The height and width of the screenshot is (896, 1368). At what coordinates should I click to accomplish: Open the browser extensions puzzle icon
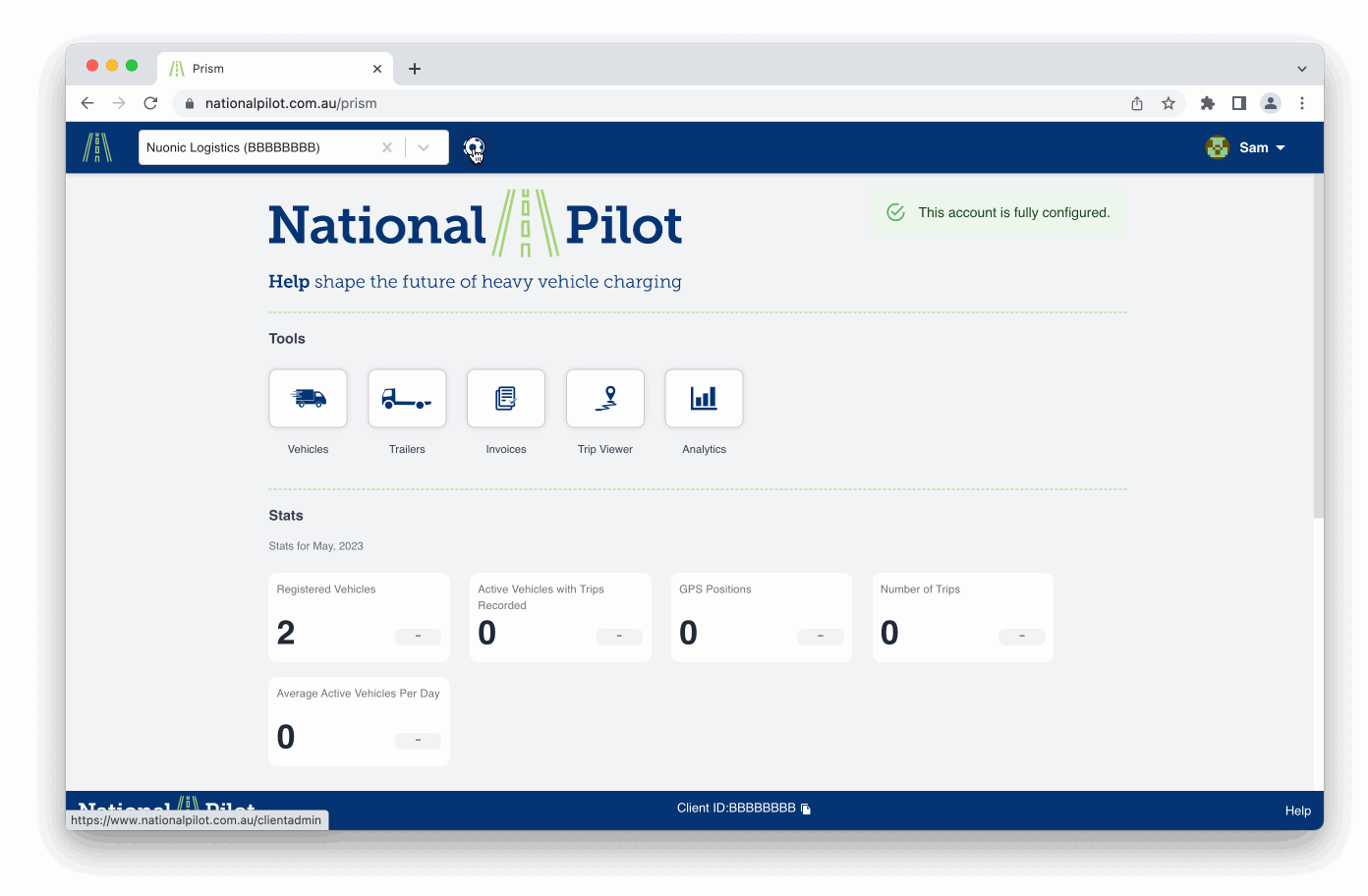(1208, 103)
